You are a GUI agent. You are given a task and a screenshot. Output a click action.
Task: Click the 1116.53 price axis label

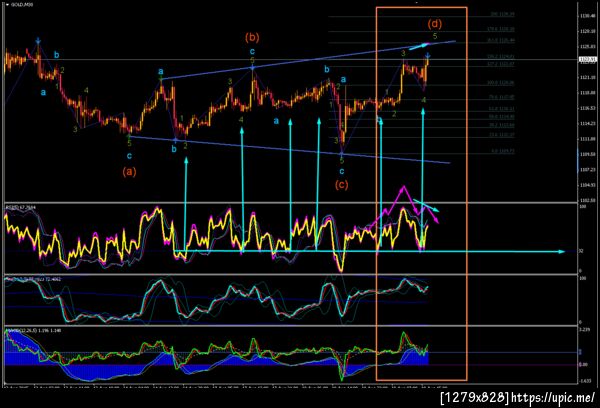[587, 108]
